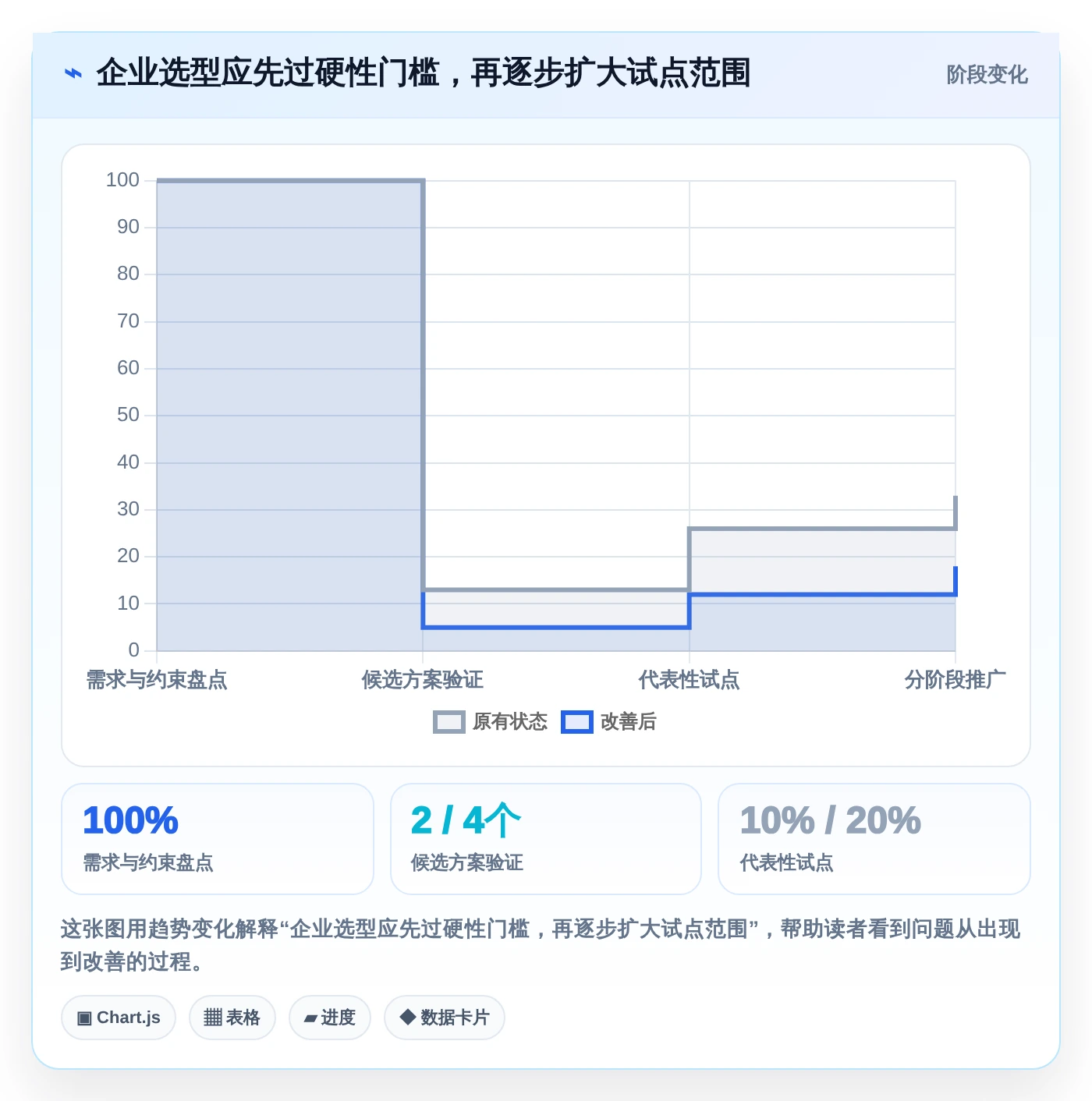Click the 改善后 legend text
Image resolution: width=1092 pixels, height=1101 pixels.
pyautogui.click(x=629, y=722)
